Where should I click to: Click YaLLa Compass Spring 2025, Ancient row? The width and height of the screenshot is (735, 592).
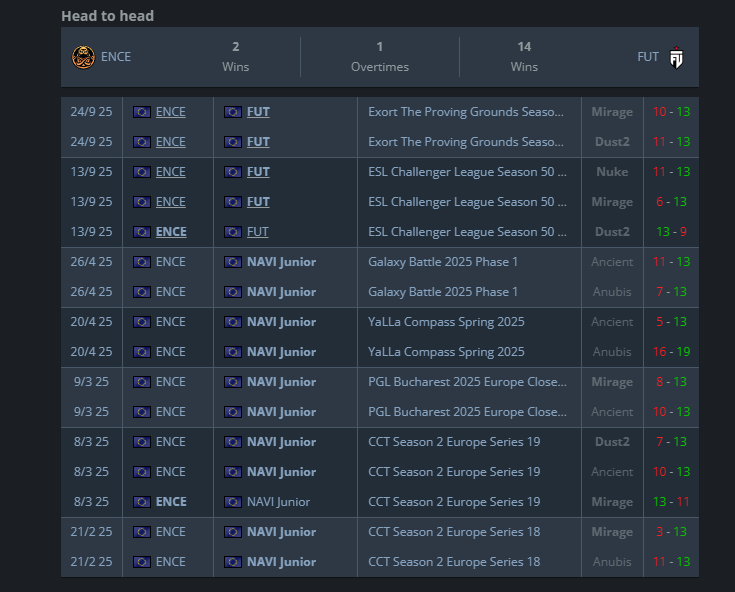click(x=446, y=322)
